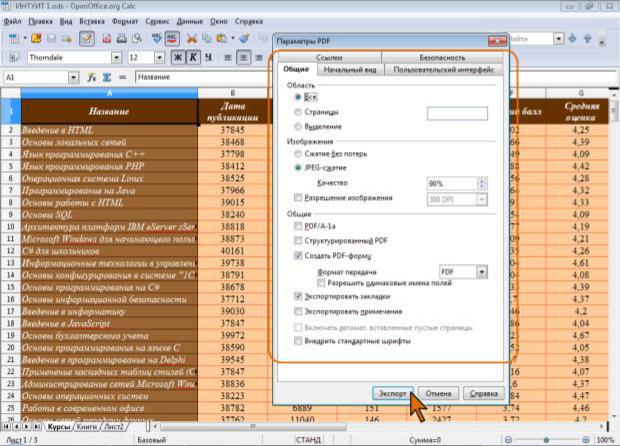Viewport: 620px width, 446px height.
Task: Open the font size 12 dropdown
Action: pyautogui.click(x=159, y=58)
